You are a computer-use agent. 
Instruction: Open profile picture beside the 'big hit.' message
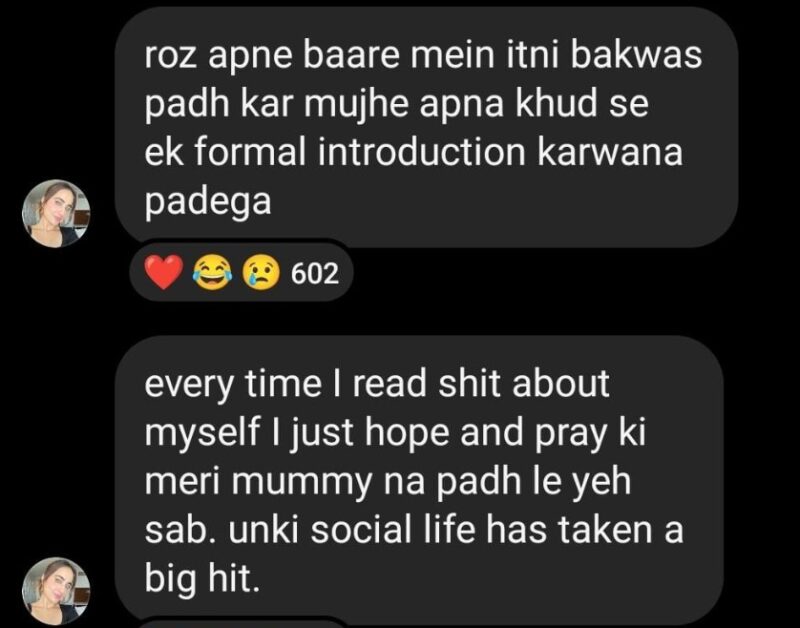[56, 592]
